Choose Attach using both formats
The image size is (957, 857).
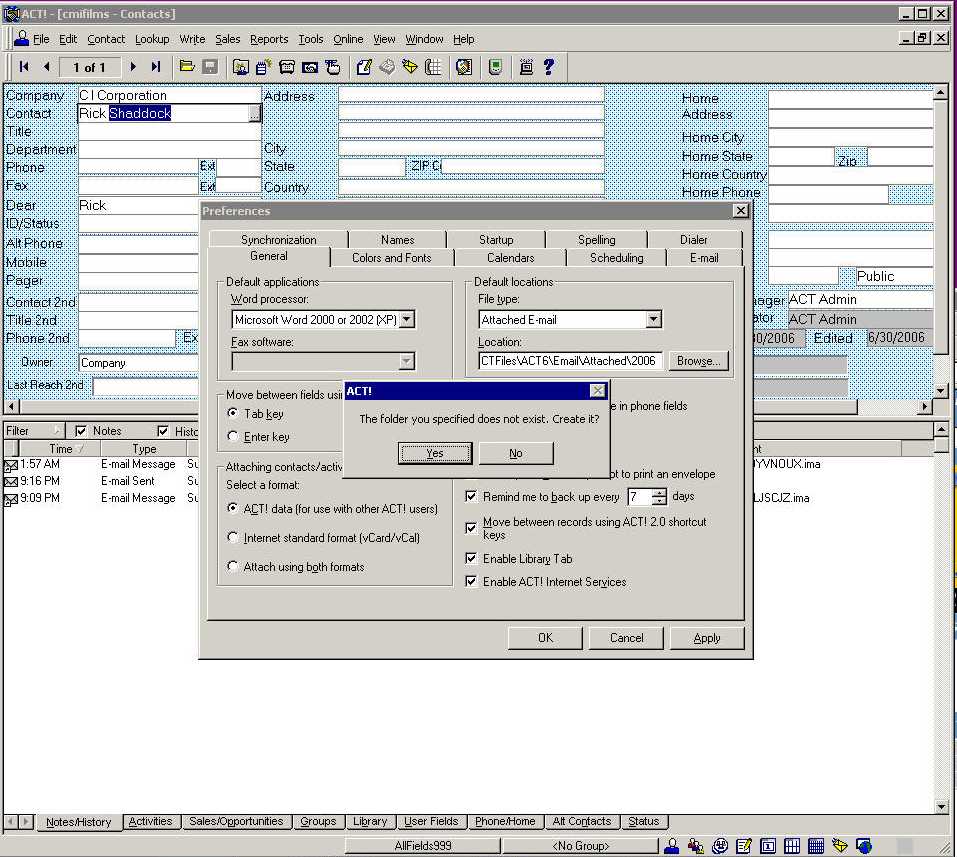(x=233, y=566)
